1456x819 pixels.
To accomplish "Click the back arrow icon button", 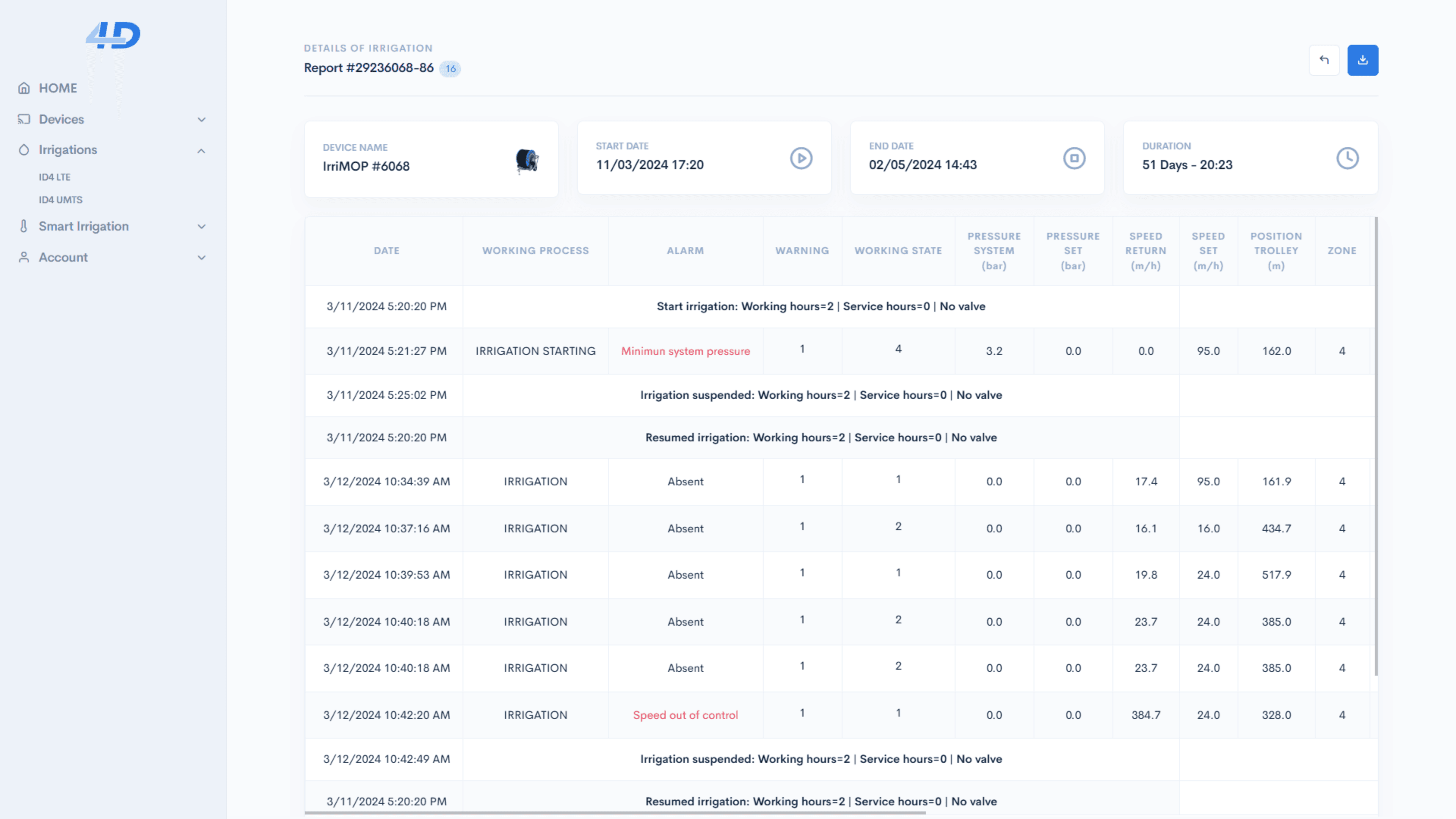I will coord(1324,60).
